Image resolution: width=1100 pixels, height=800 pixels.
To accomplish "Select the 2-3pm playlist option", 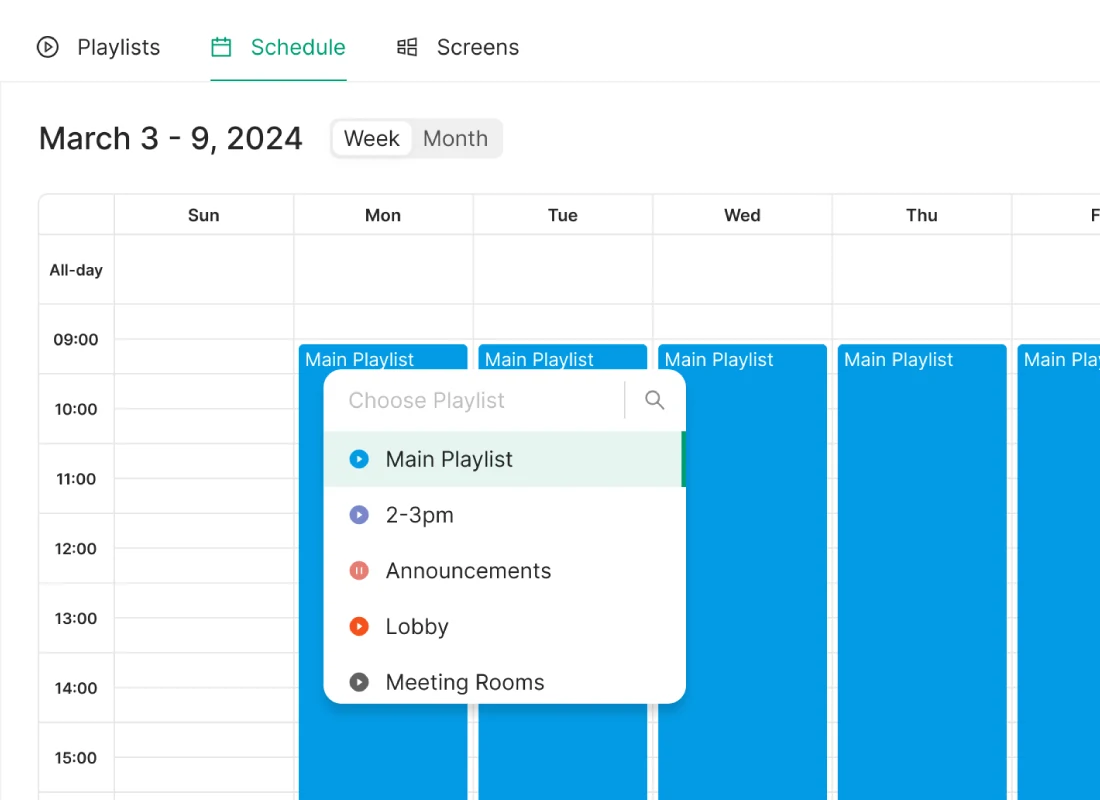I will [504, 514].
